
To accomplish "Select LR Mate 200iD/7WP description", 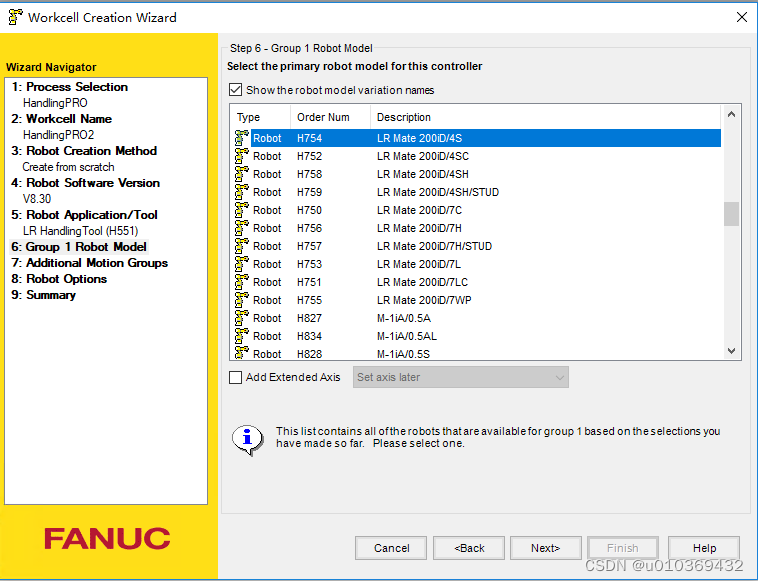I will (424, 300).
